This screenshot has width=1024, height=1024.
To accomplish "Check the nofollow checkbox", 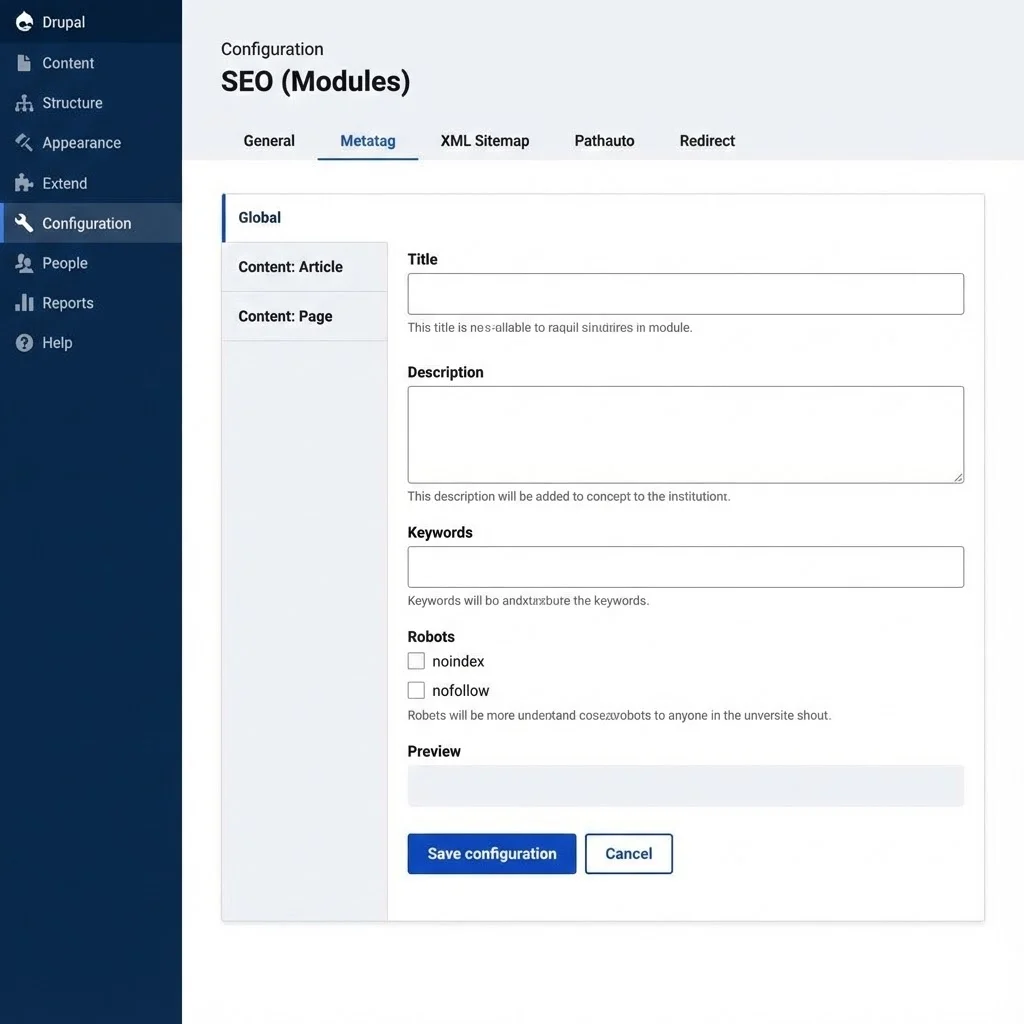I will click(416, 689).
